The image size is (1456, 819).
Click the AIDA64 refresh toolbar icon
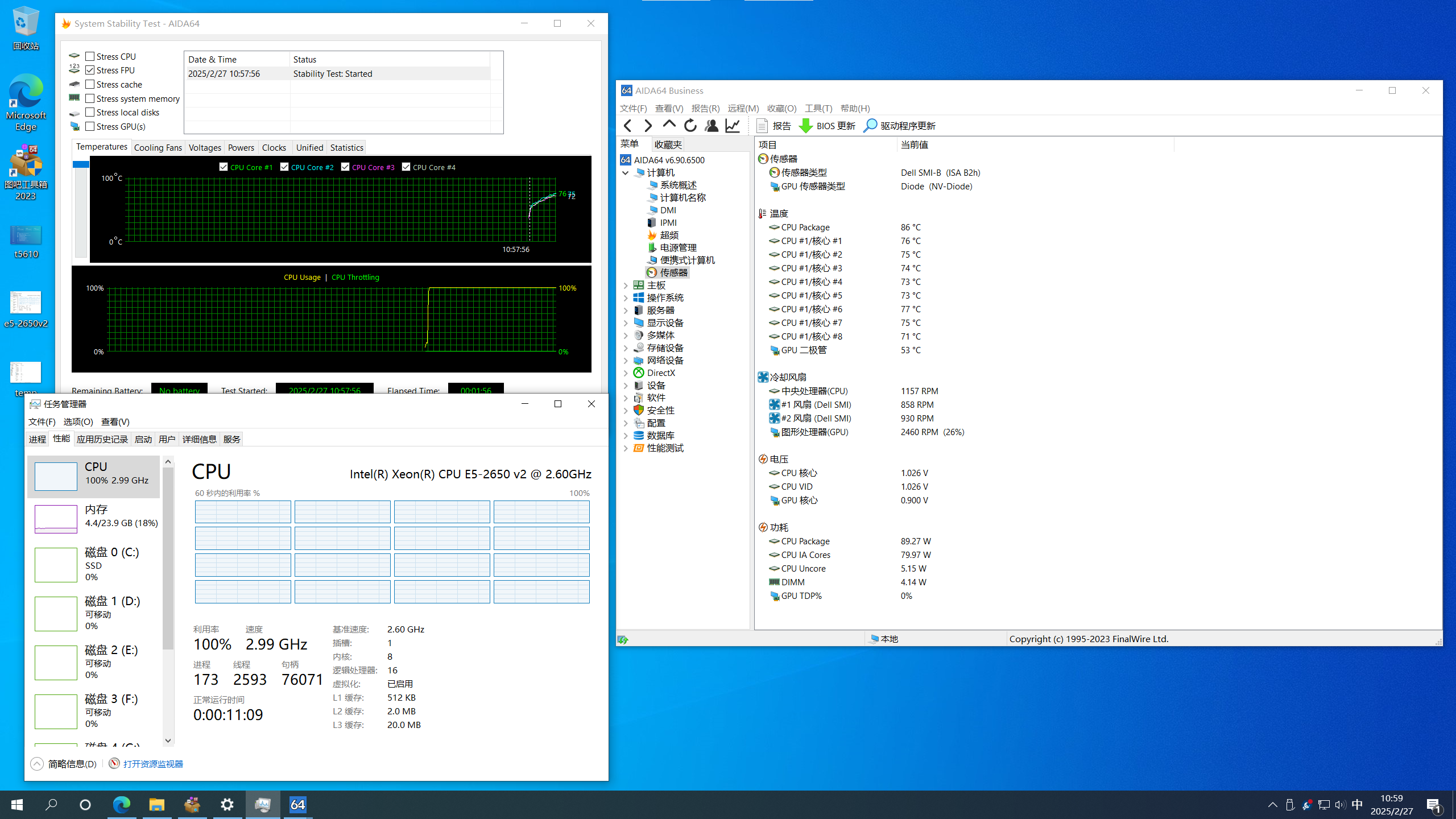pyautogui.click(x=690, y=126)
